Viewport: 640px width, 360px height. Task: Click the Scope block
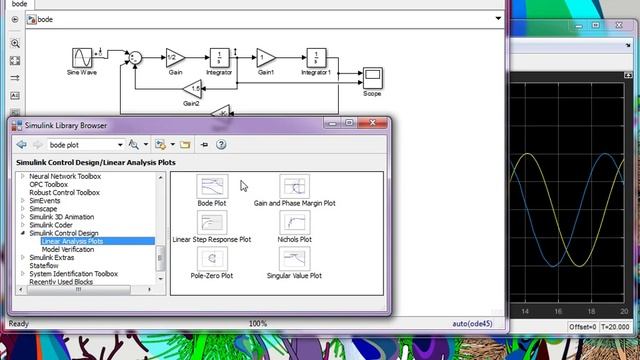click(x=373, y=78)
